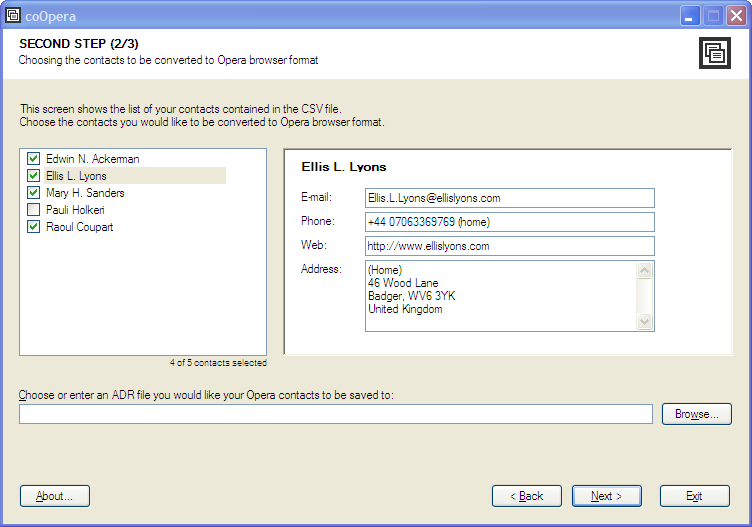This screenshot has width=752, height=527.
Task: Return with the Back button
Action: point(527,496)
